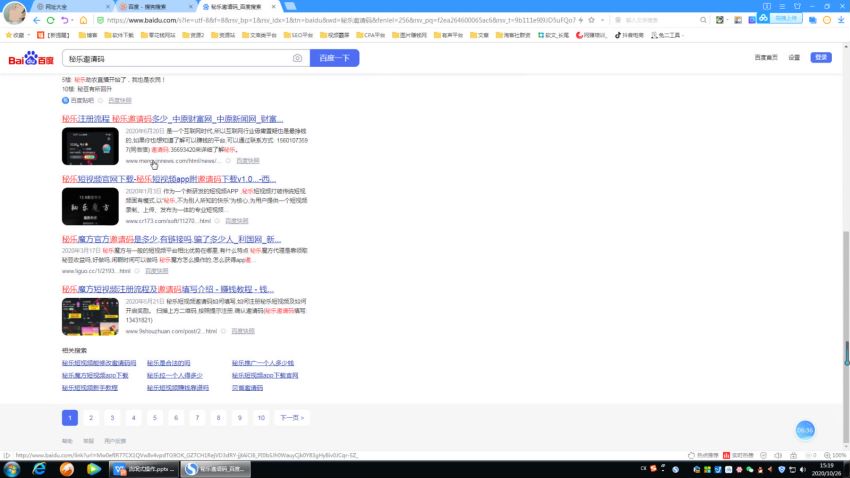Open related search 秘乐是合法的吗
The image size is (850, 478).
click(169, 363)
